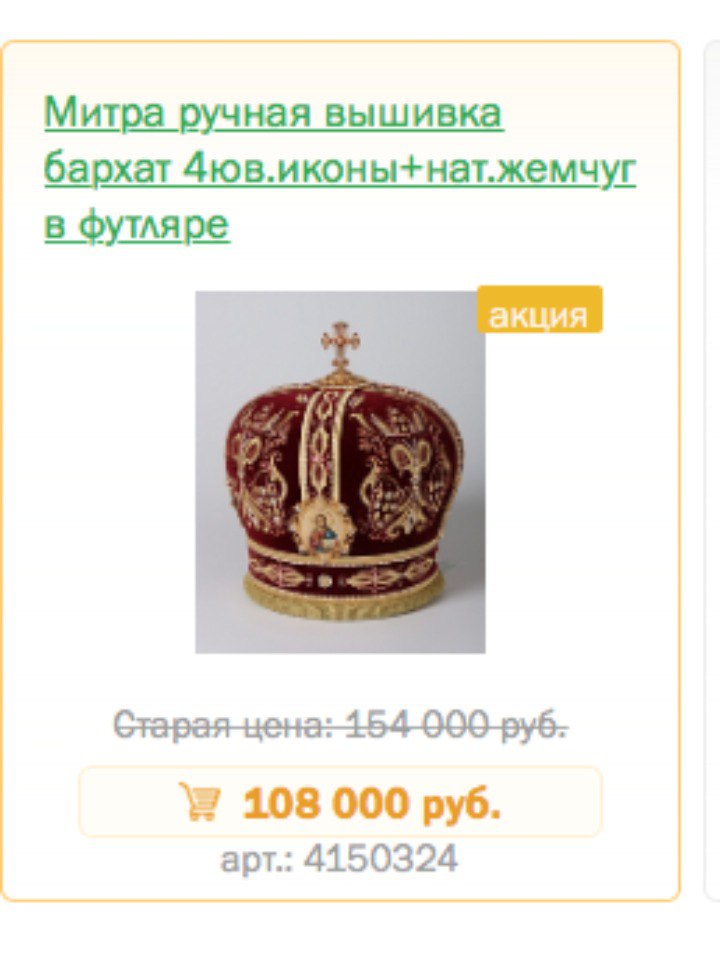
Task: Click the gold fringe base of the mitre
Action: (342, 600)
